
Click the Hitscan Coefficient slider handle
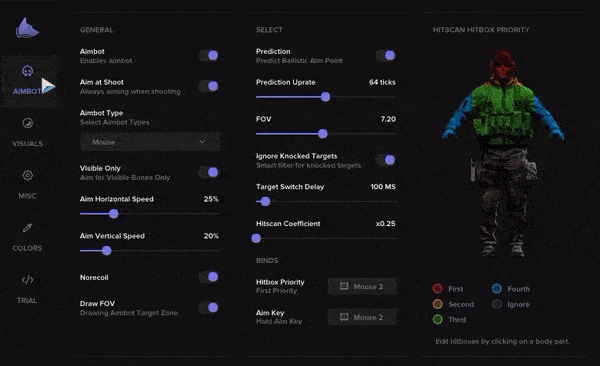coord(256,238)
